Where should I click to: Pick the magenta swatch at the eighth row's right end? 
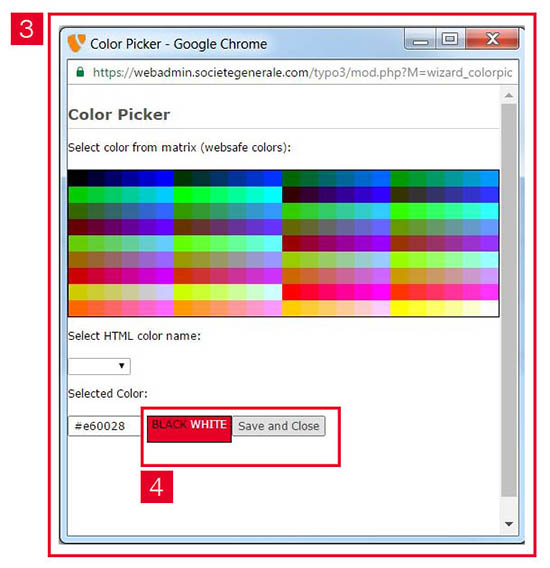pyautogui.click(x=489, y=292)
